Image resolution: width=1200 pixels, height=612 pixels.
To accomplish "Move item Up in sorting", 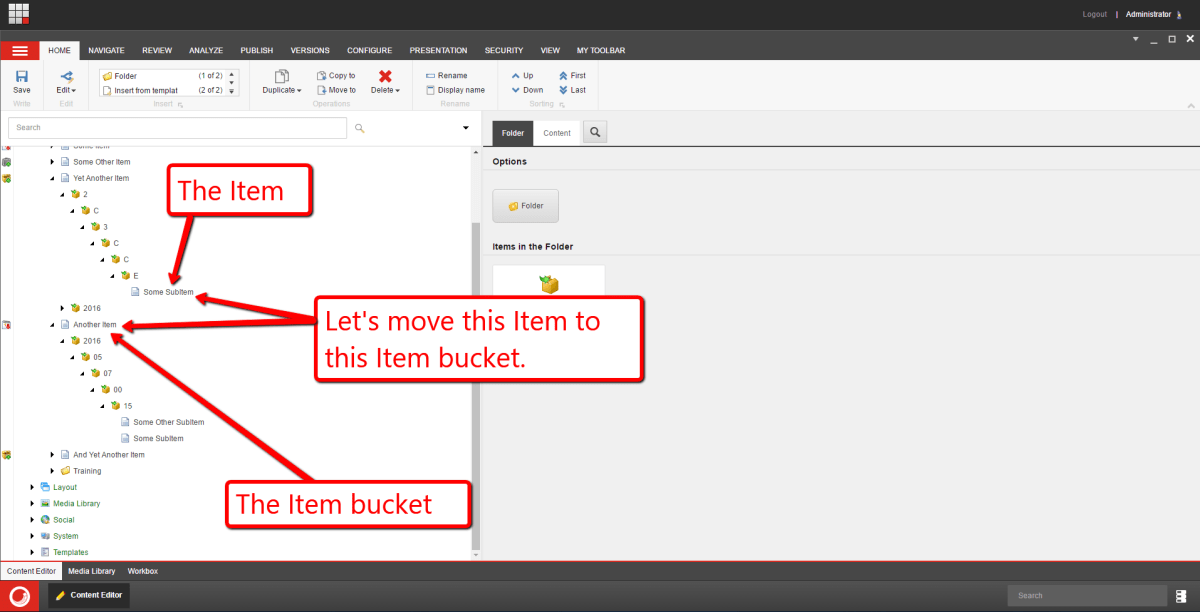I will tap(522, 76).
